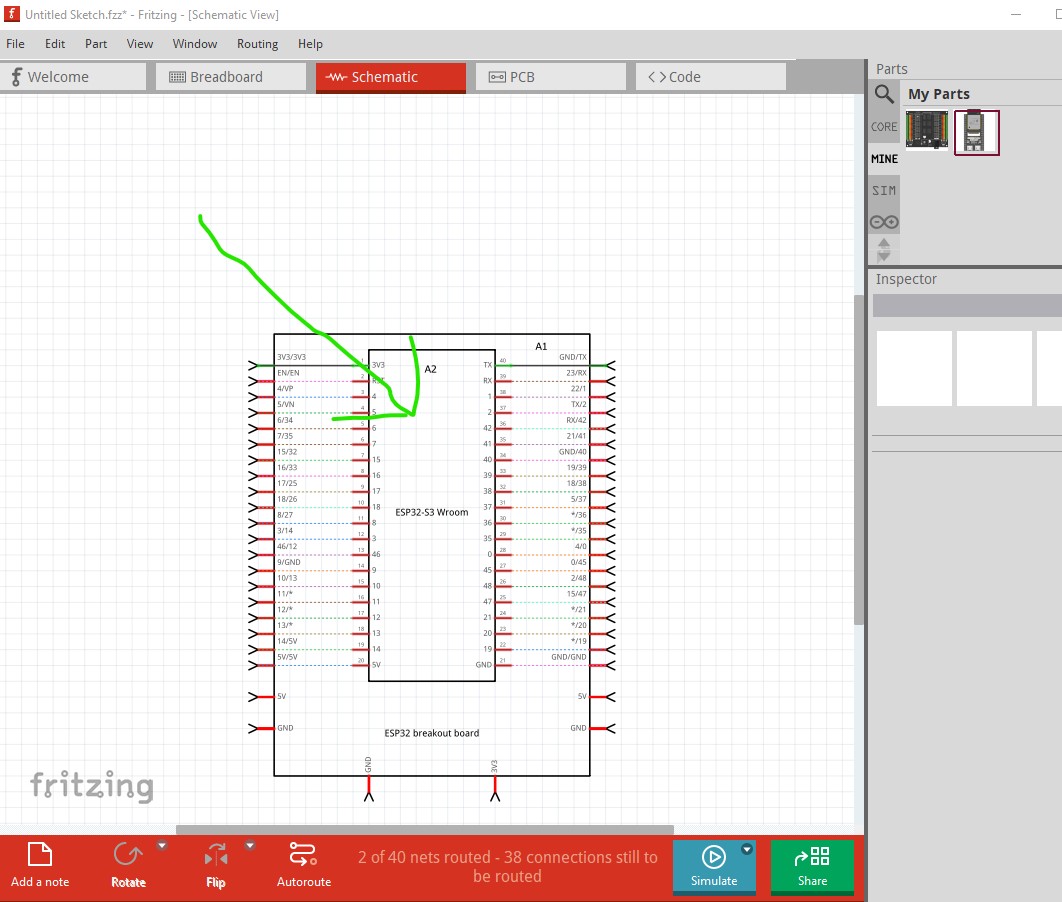Viewport: 1062px width, 902px height.
Task: Select the ESP32 breakout board part thumbnail
Action: [927, 130]
